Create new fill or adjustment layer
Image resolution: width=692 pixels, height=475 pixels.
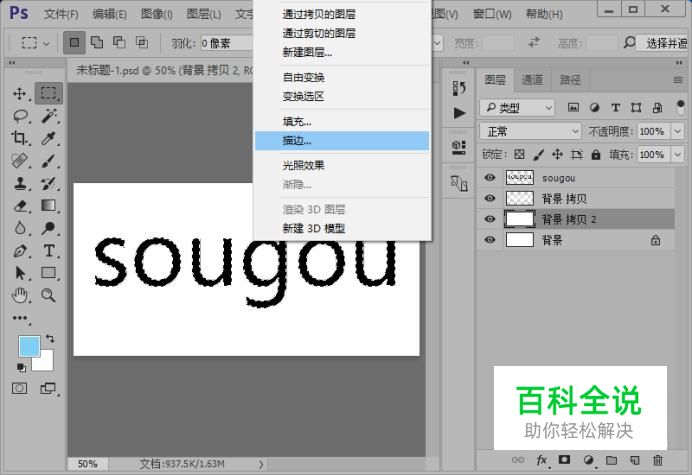[x=588, y=460]
